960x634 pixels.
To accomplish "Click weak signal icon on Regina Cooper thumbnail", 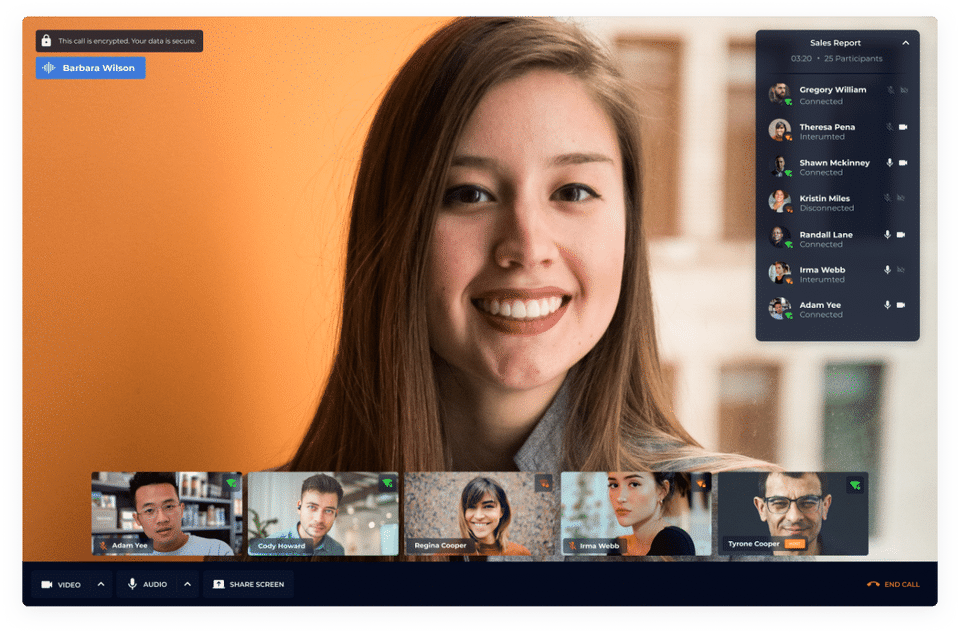I will tap(543, 483).
